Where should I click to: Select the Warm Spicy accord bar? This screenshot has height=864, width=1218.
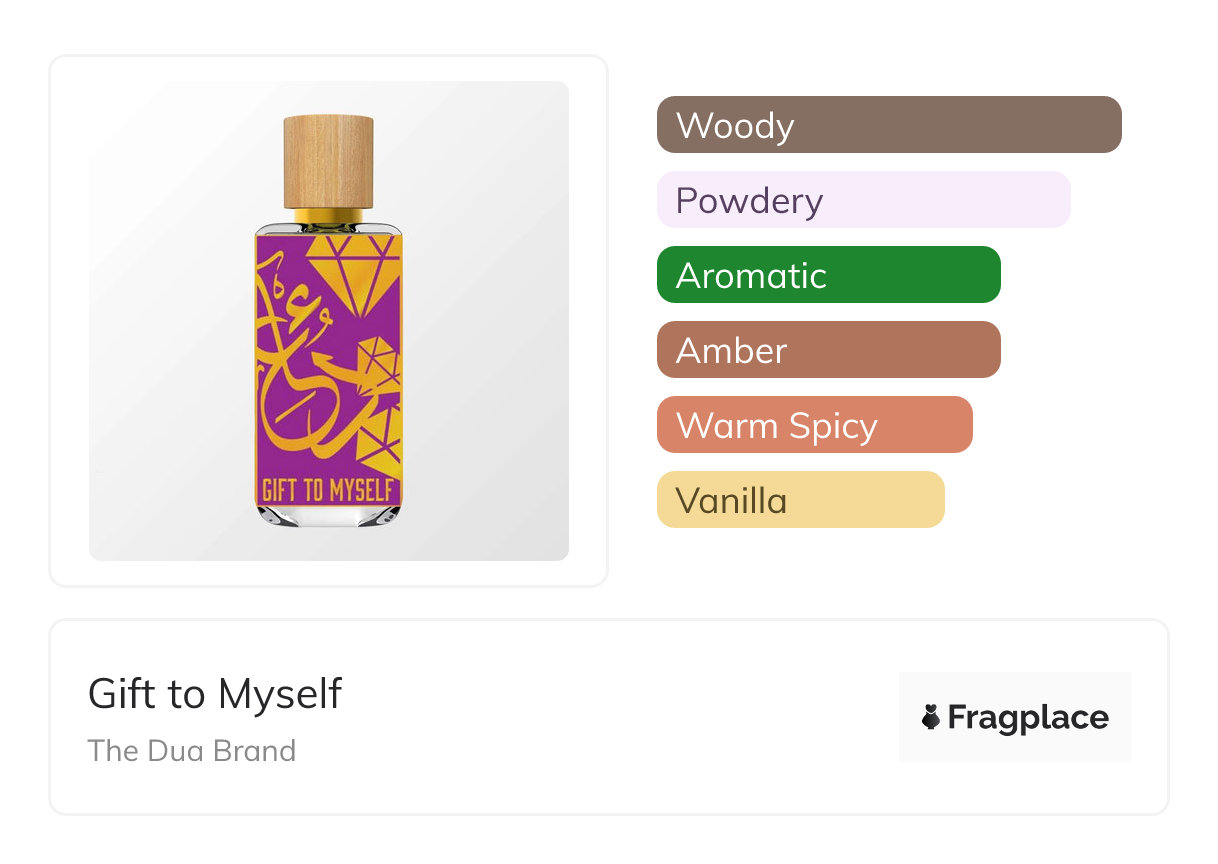coord(814,425)
